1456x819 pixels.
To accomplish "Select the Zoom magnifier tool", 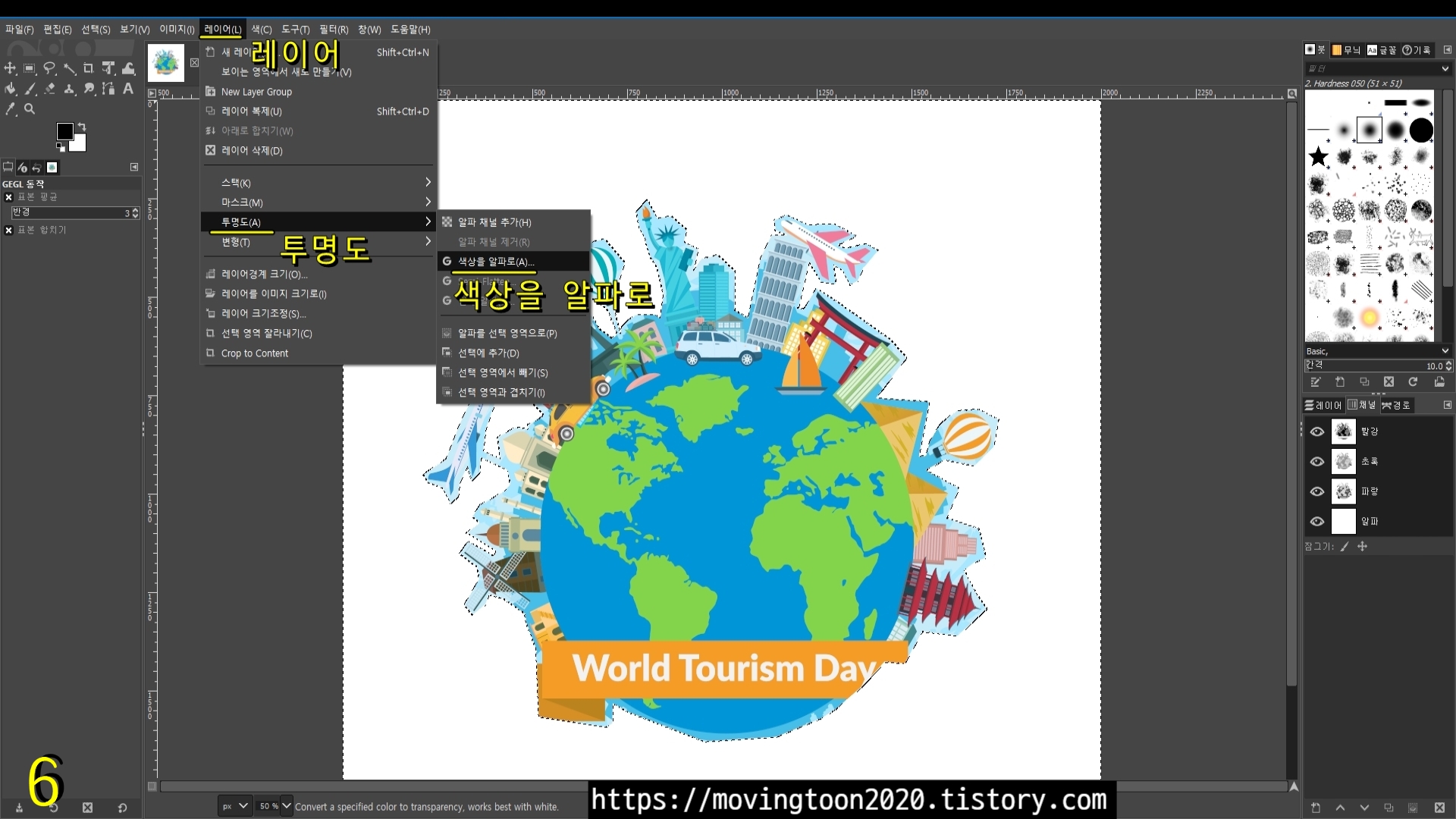I will [x=30, y=109].
